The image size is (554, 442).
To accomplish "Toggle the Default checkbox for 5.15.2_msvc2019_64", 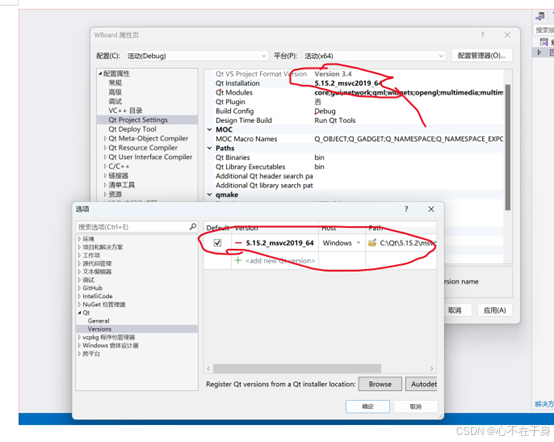I will [218, 243].
